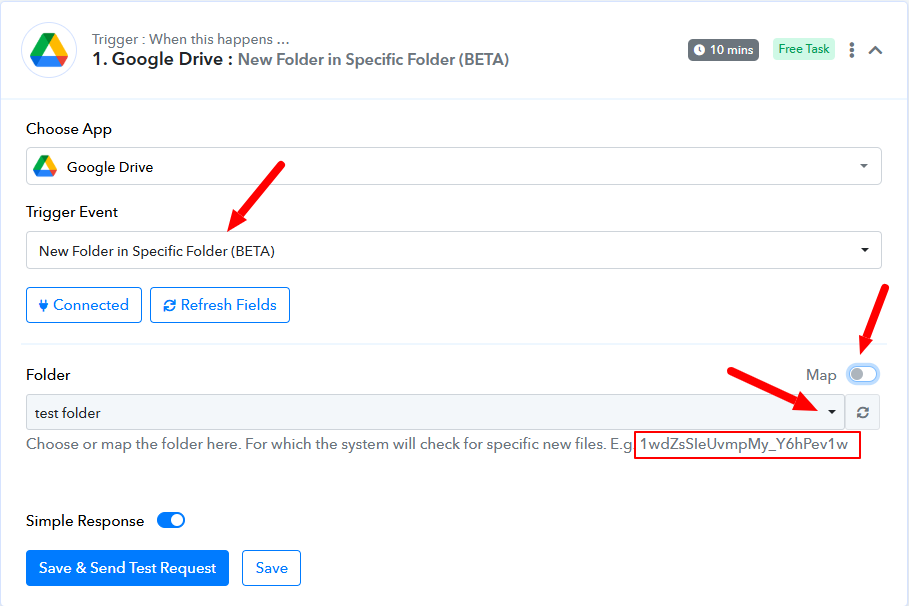Click Save & Send Test Request
This screenshot has width=909, height=606.
coord(128,568)
